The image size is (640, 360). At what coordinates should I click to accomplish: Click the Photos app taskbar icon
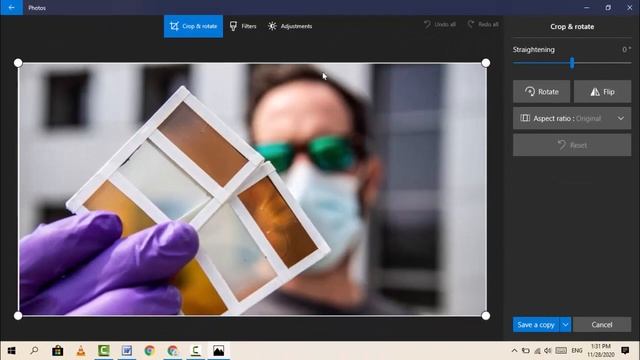pos(218,351)
